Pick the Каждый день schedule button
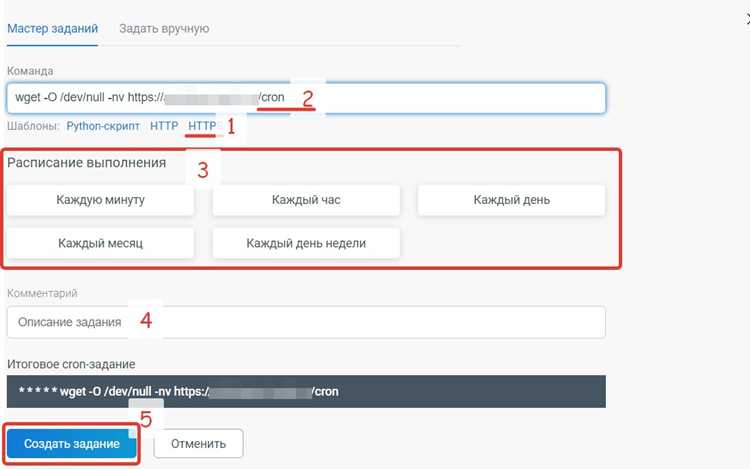Screen dimensions: 750x469 [511, 200]
